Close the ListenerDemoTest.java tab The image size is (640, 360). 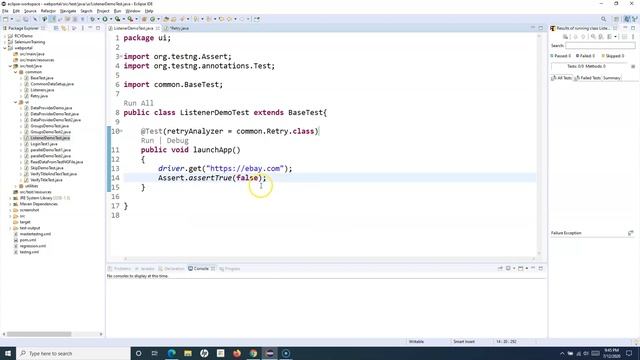(158, 28)
